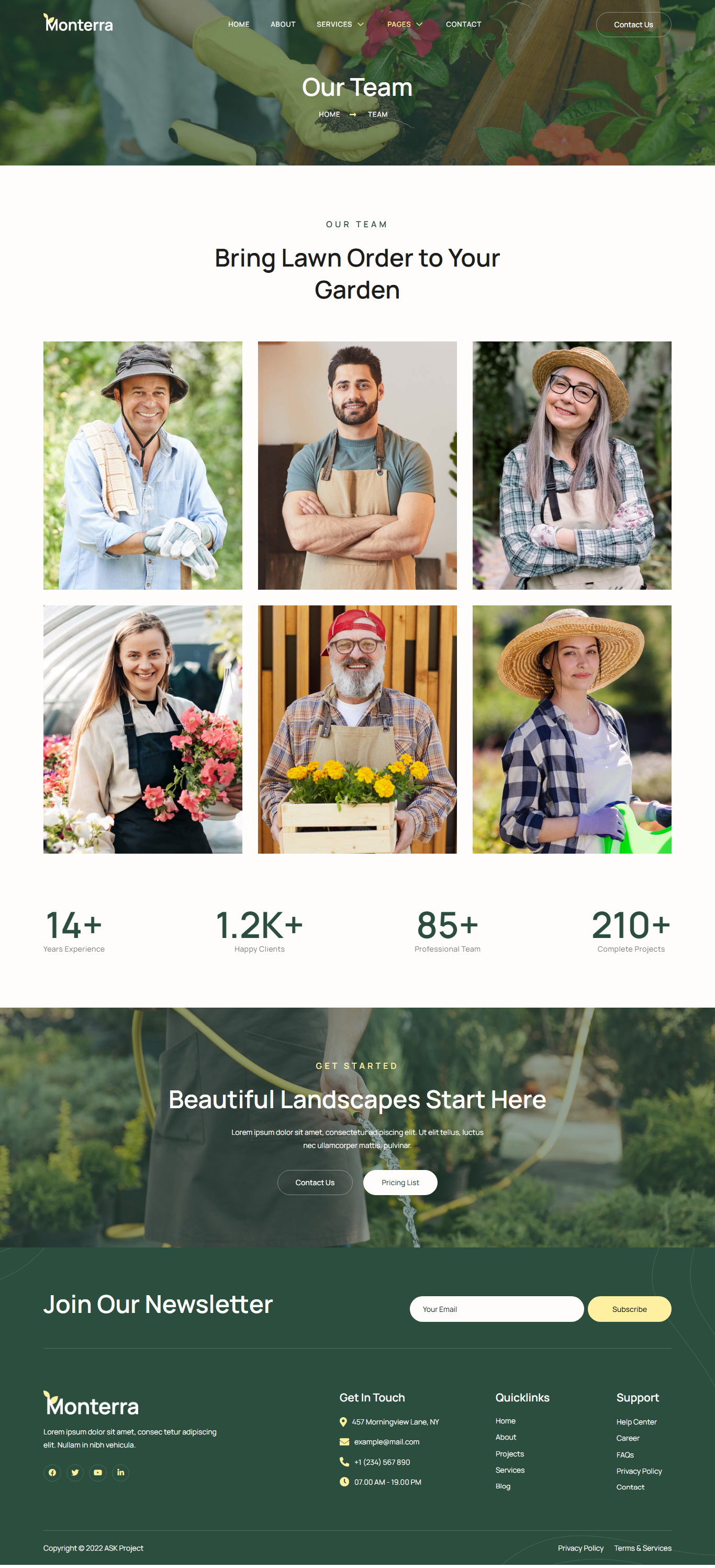Viewport: 715px width, 1568px height.
Task: Expand the Pages dropdown chevron
Action: tap(419, 24)
